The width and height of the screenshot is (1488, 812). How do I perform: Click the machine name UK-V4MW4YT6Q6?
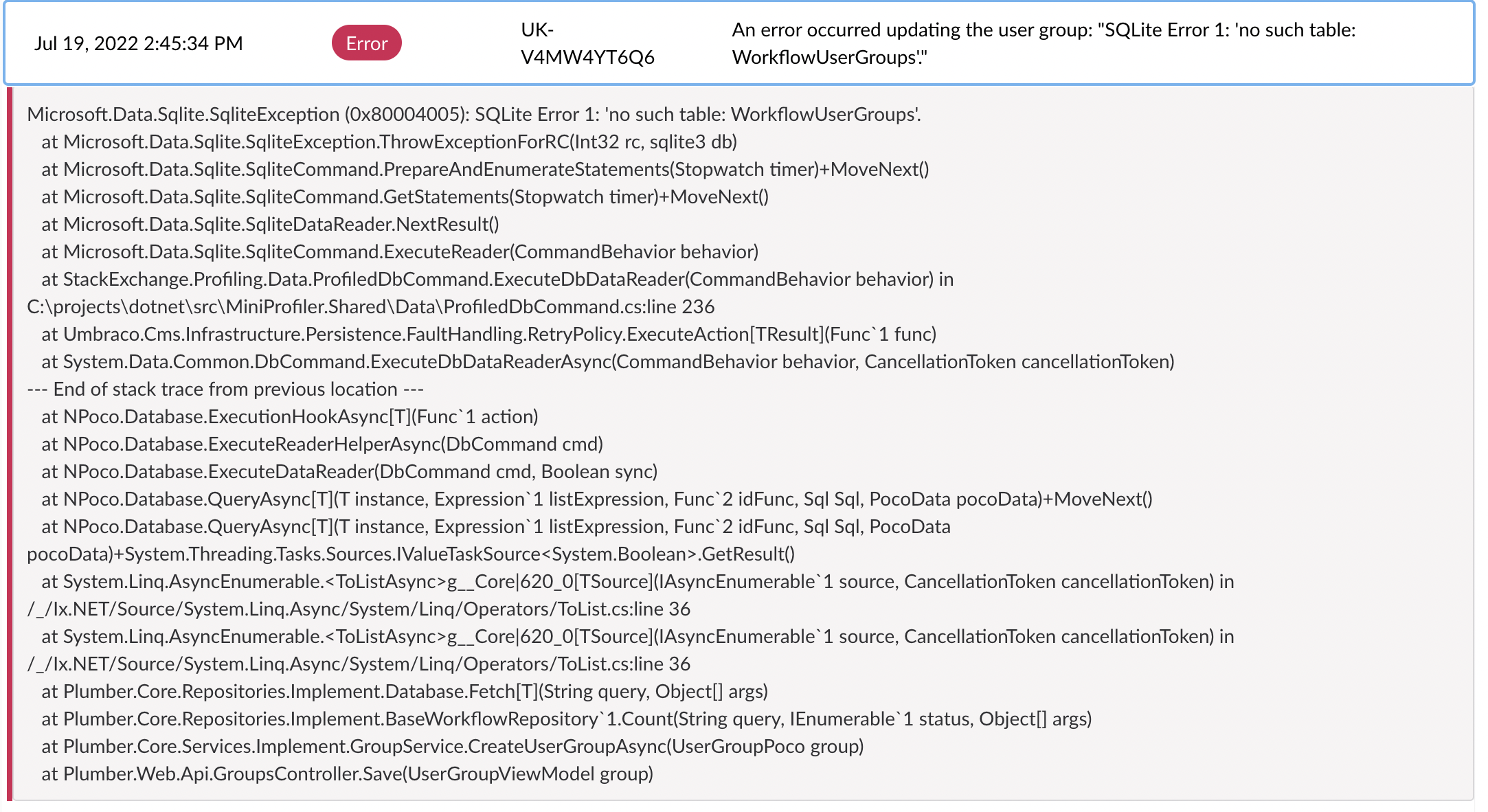(587, 43)
